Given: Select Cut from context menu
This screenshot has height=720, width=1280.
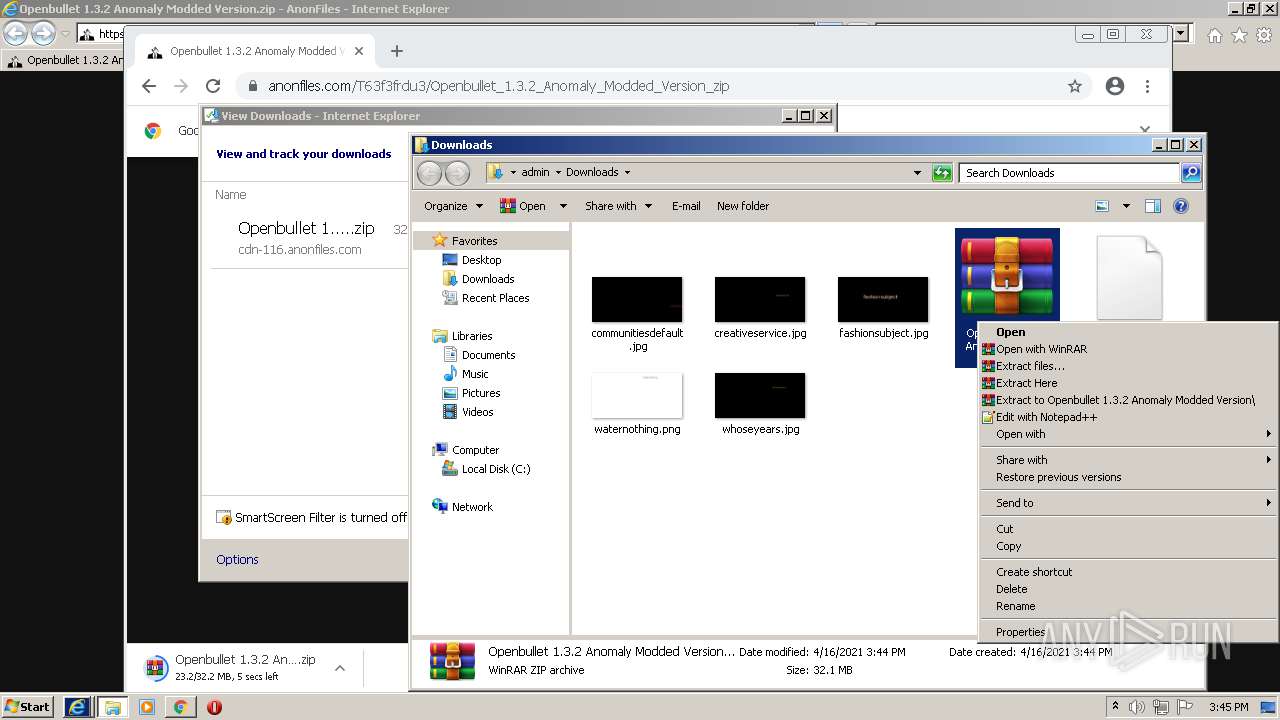Looking at the screenshot, I should coord(1004,529).
